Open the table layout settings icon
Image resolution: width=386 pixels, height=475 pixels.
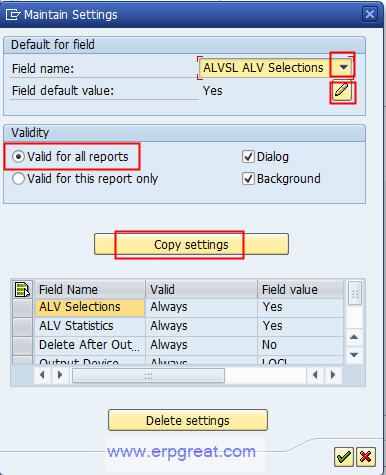point(22,289)
